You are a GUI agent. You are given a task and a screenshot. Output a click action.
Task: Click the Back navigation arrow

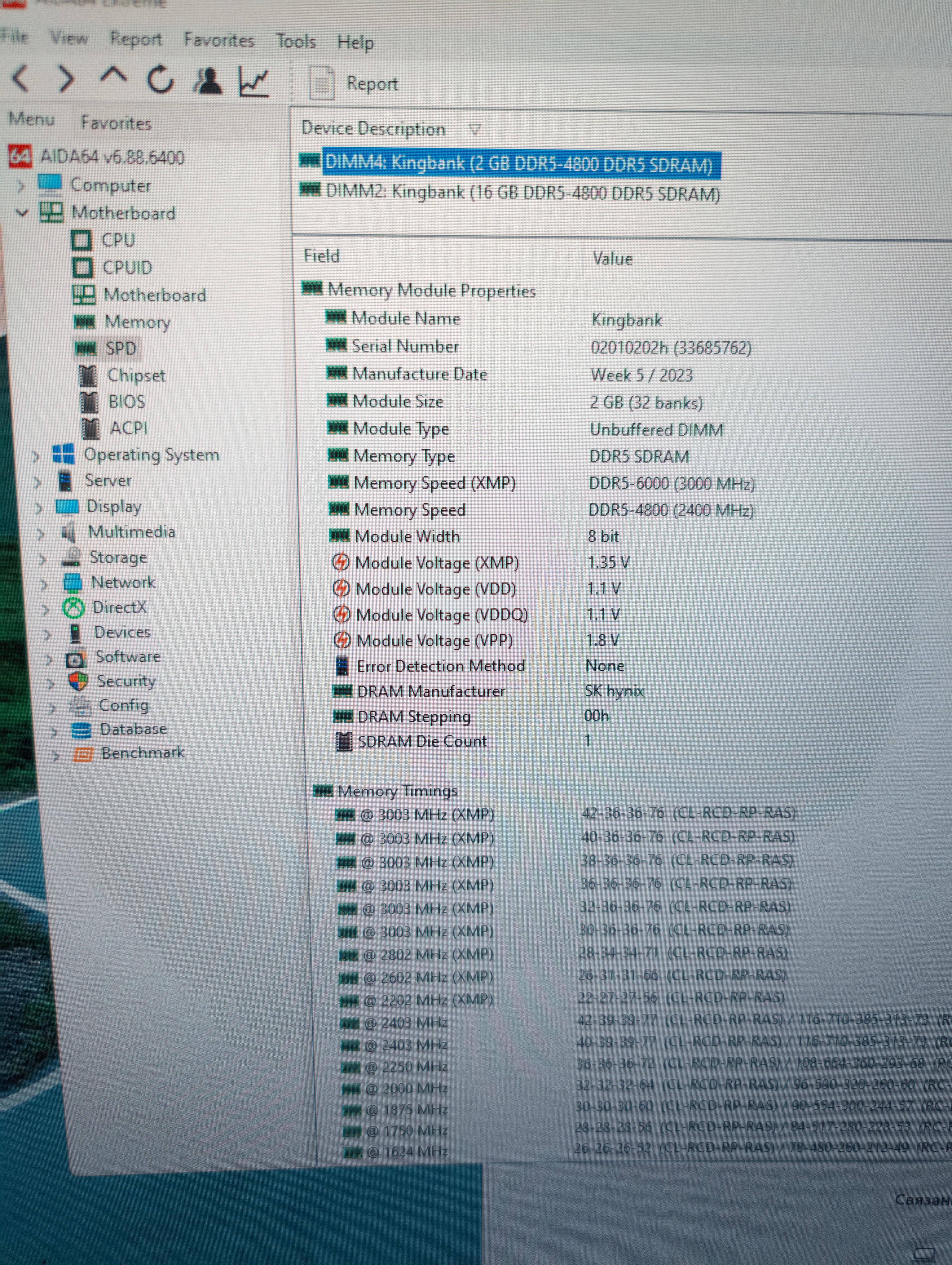[21, 78]
